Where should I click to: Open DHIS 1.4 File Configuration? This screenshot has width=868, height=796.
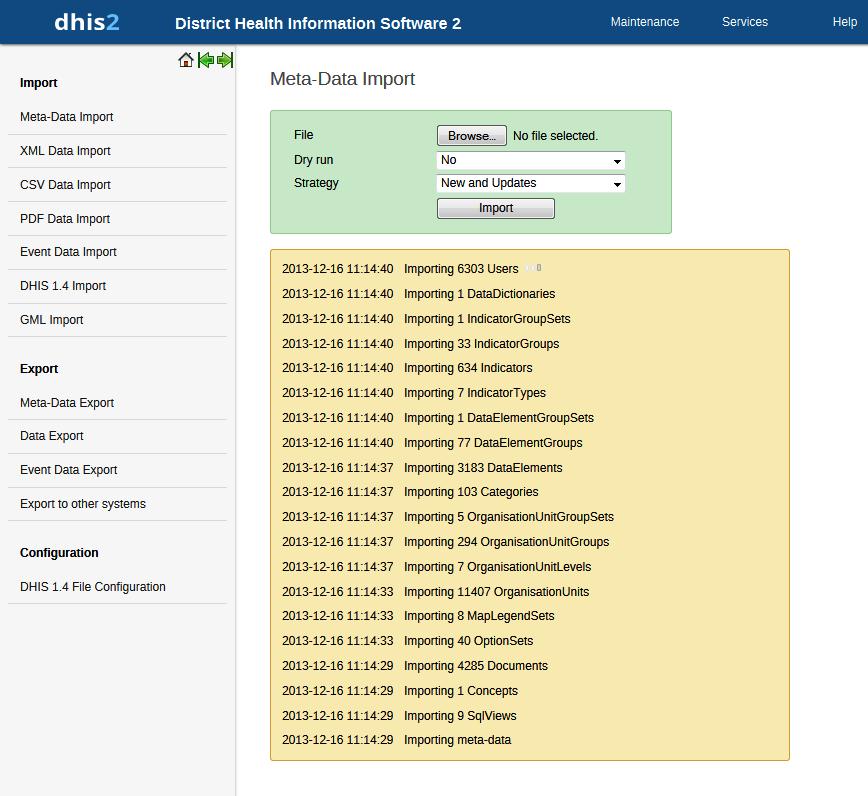pyautogui.click(x=93, y=587)
